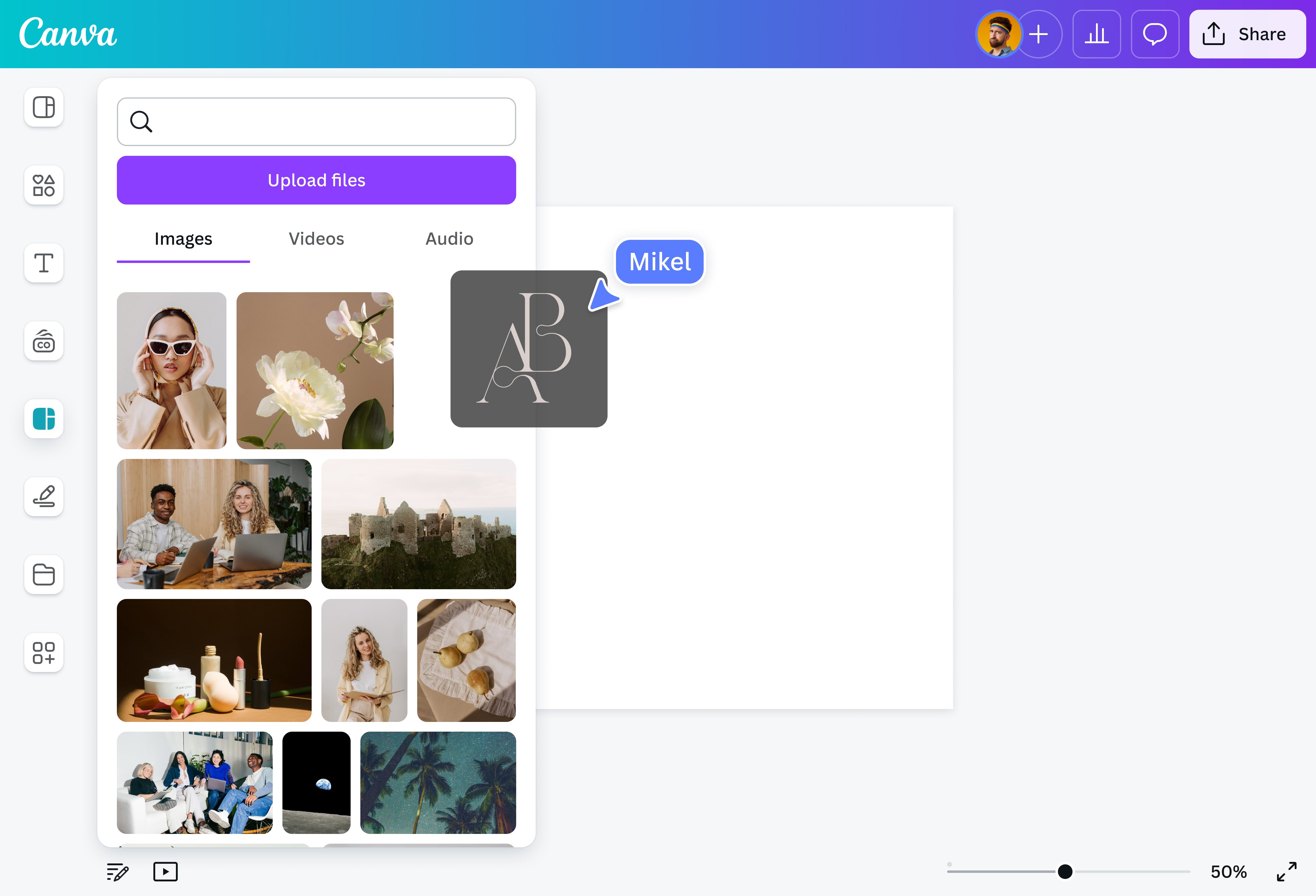This screenshot has width=1316, height=896.
Task: Open the Design templates panel
Action: [x=44, y=107]
